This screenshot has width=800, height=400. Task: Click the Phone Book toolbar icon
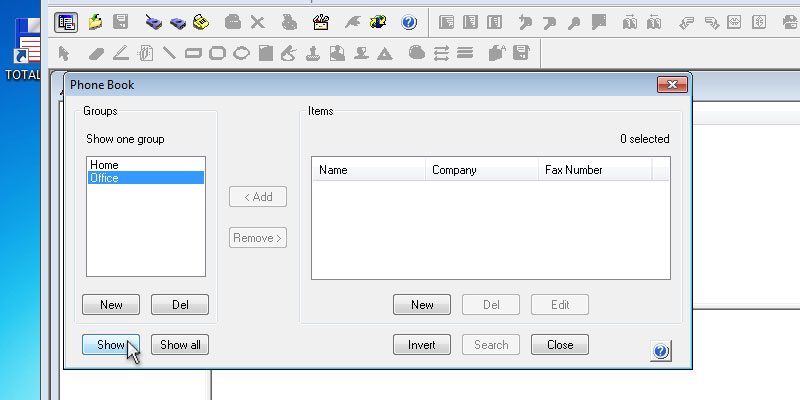point(67,21)
